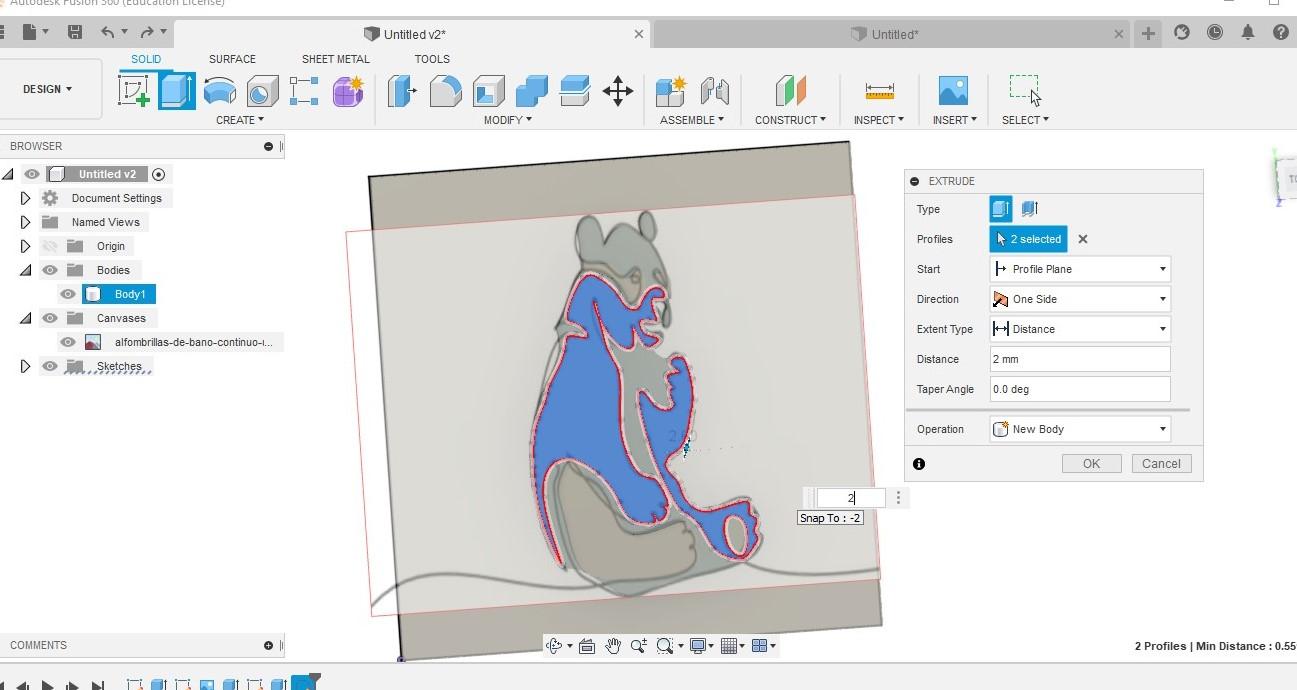
Task: Switch to the SURFACE tab
Action: coord(232,59)
